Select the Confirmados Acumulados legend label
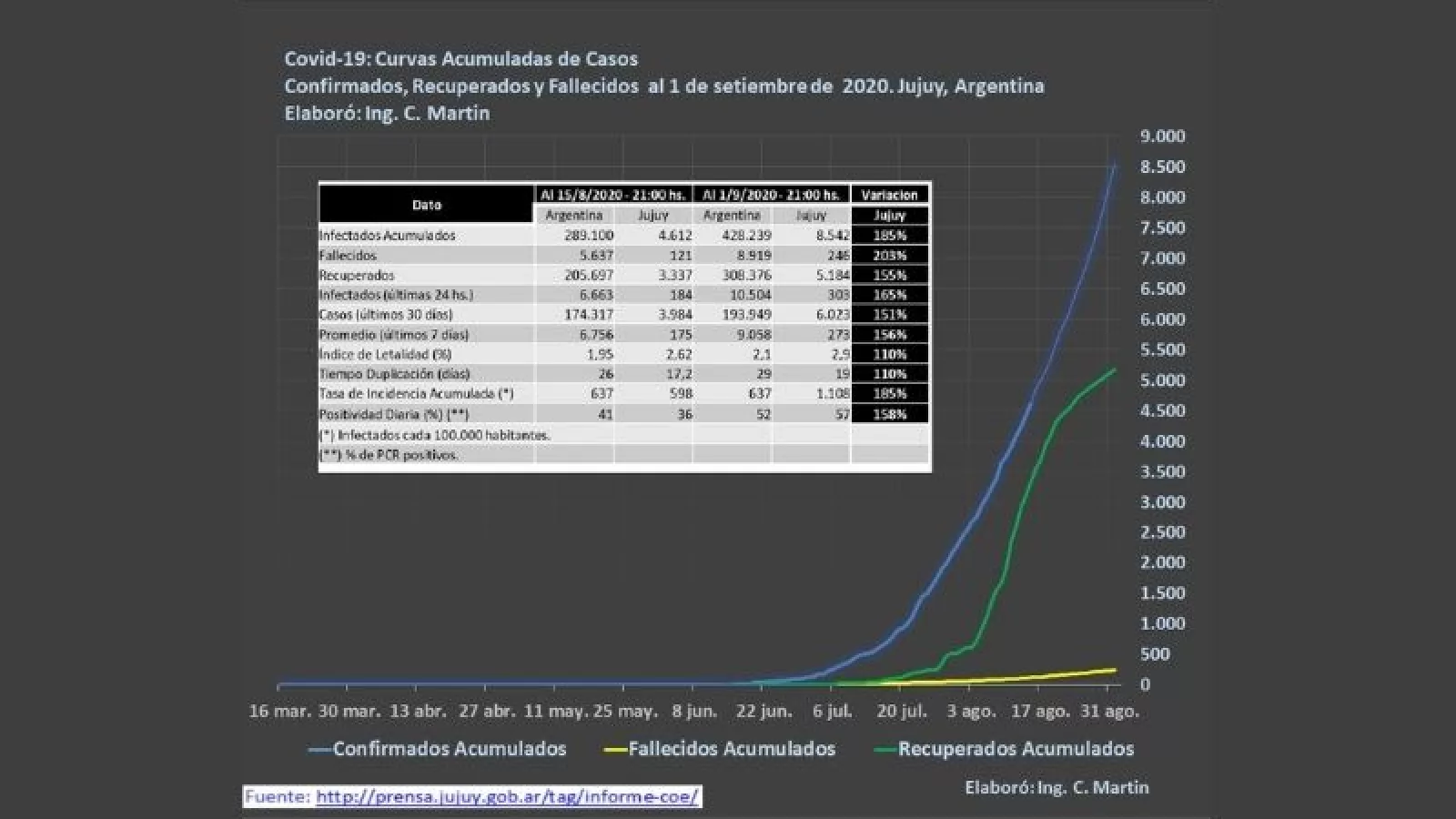The width and height of the screenshot is (1456, 819). click(x=450, y=749)
